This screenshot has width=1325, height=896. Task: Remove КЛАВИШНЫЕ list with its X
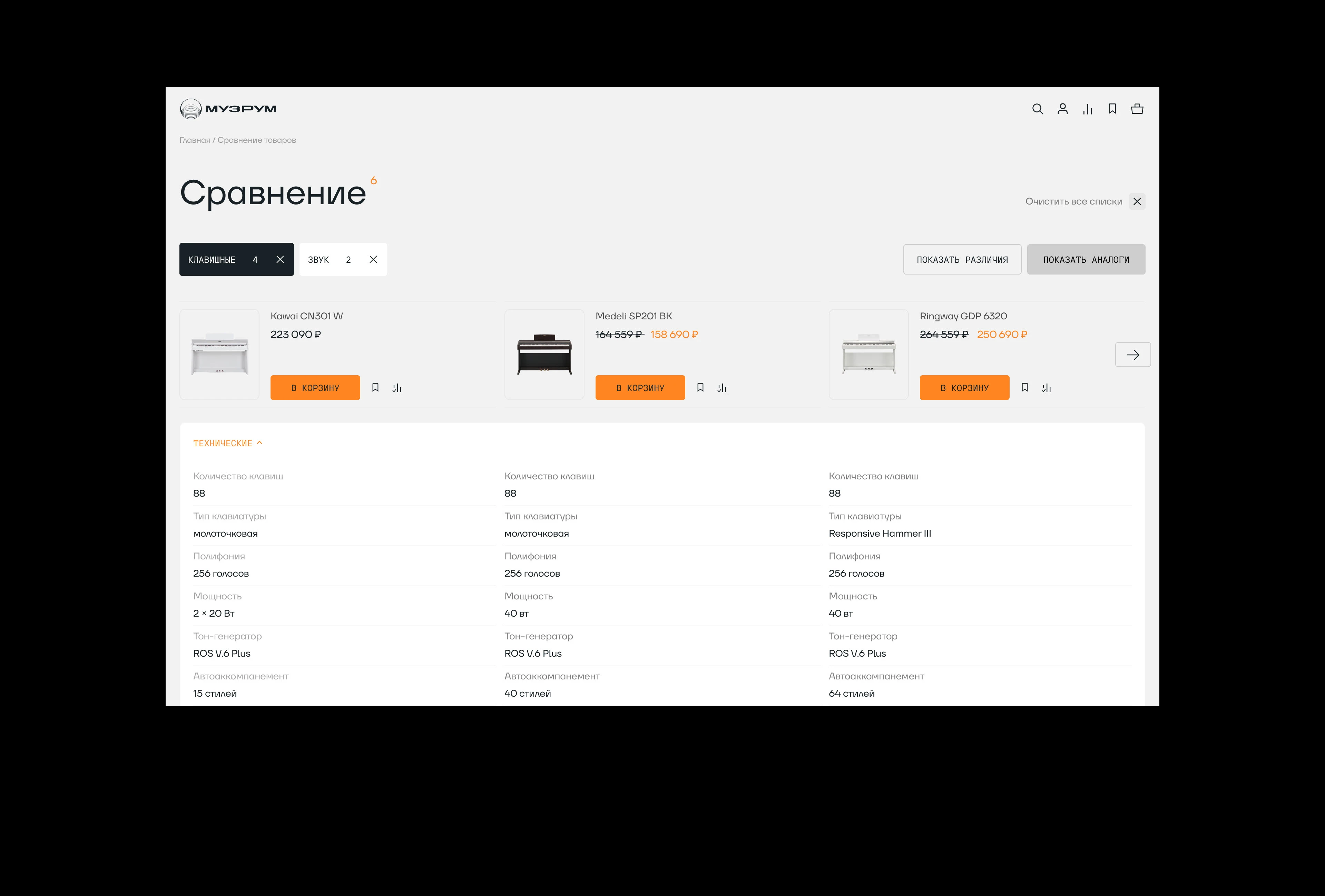point(280,259)
